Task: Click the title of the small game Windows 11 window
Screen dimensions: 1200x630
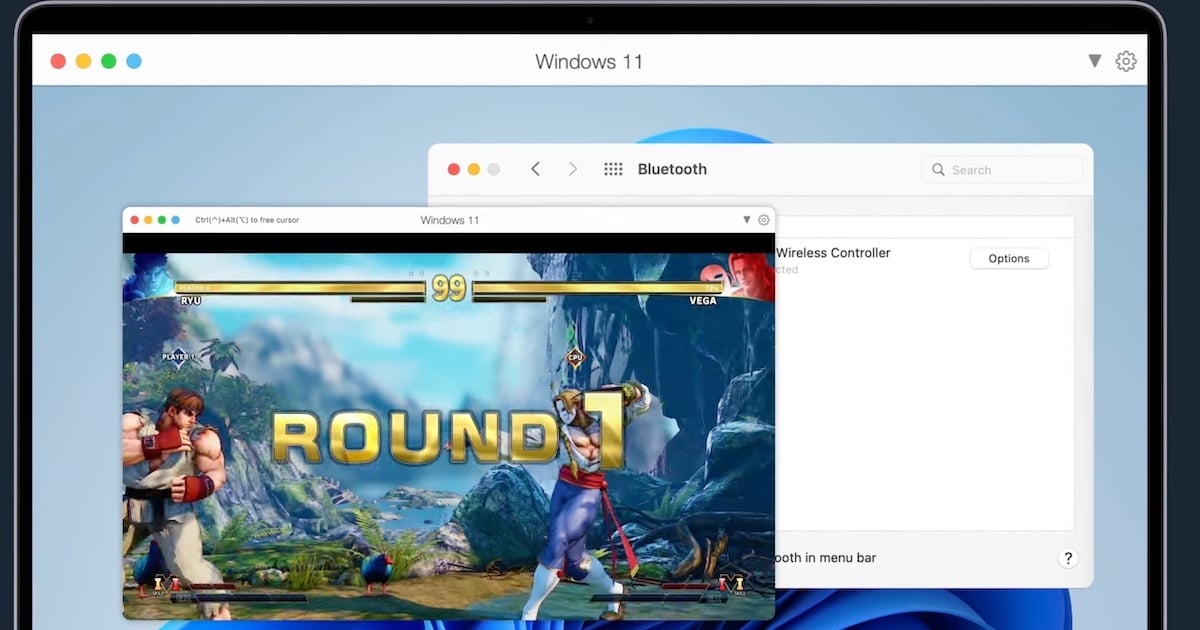Action: [x=450, y=220]
